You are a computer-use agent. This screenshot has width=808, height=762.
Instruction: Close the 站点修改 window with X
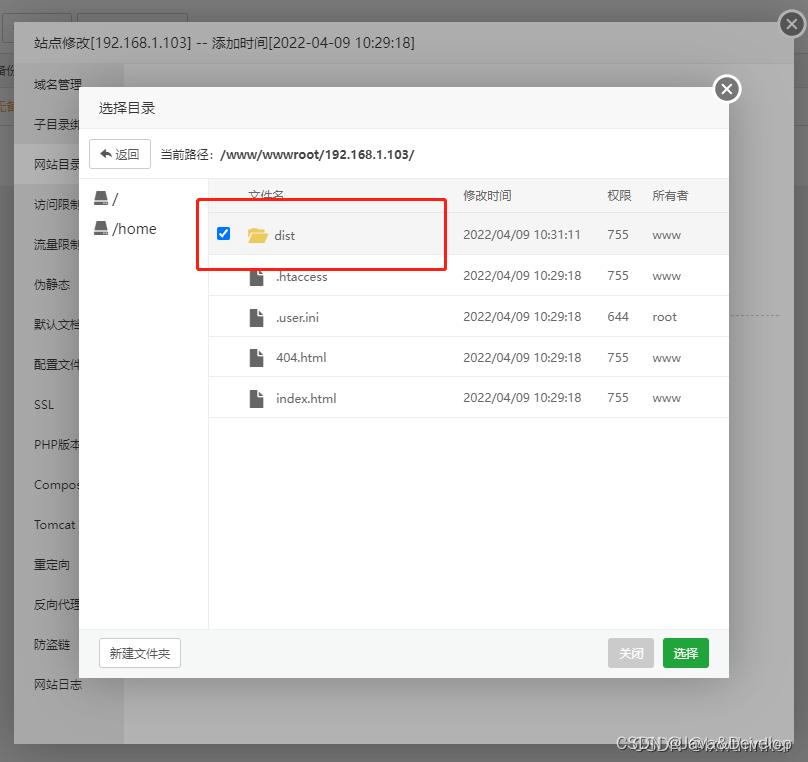pyautogui.click(x=792, y=24)
